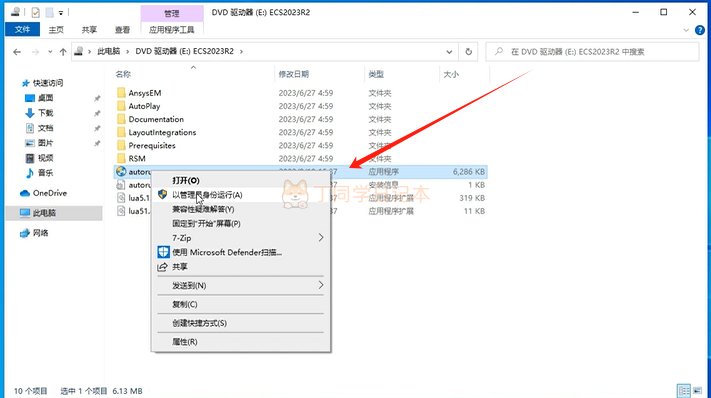Switch to the 主页 tab
711x398 pixels.
pos(56,29)
